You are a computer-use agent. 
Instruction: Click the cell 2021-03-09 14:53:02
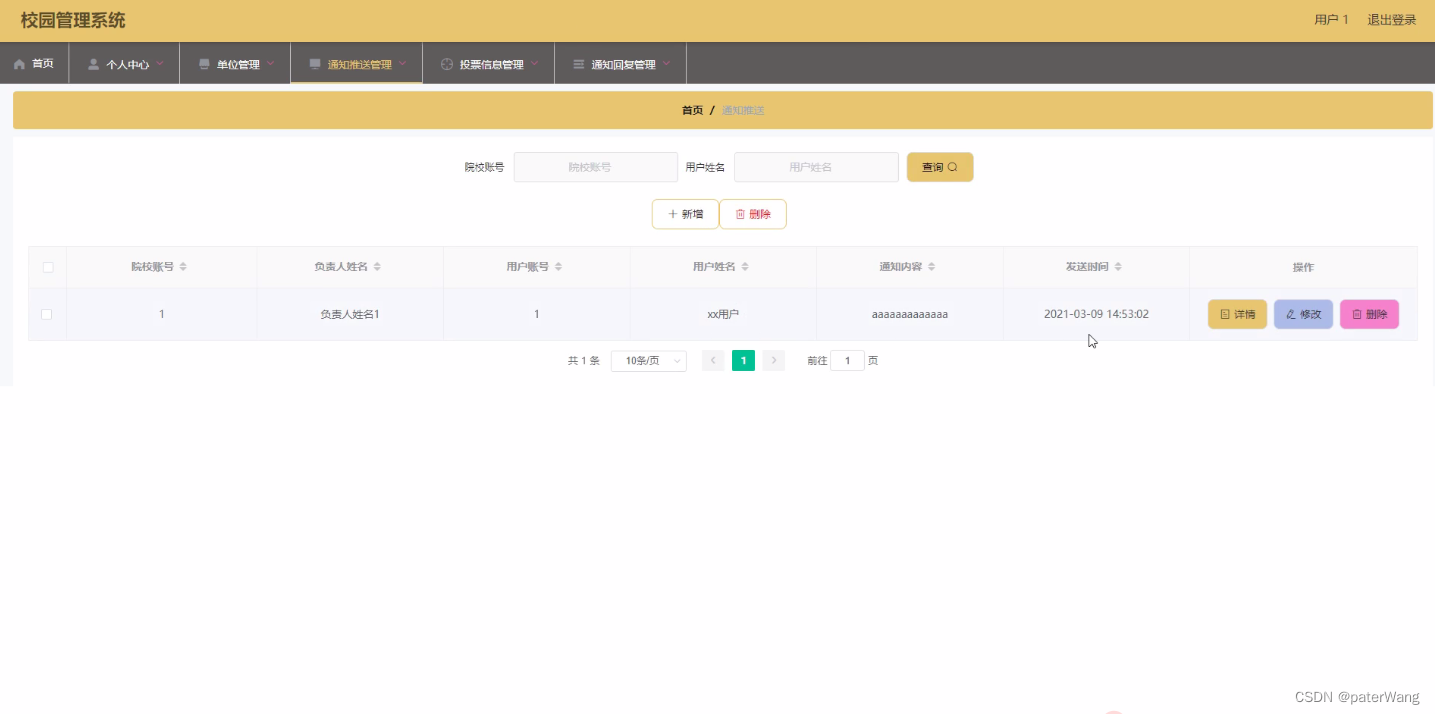1096,314
